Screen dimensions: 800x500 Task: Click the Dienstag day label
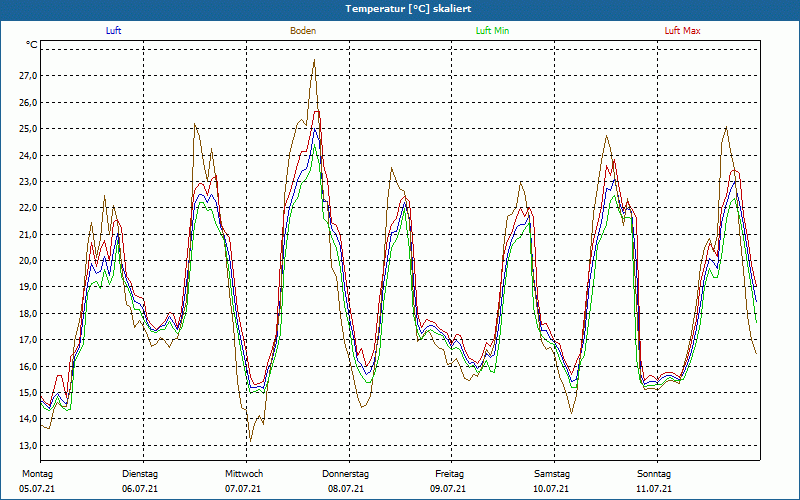coord(140,474)
